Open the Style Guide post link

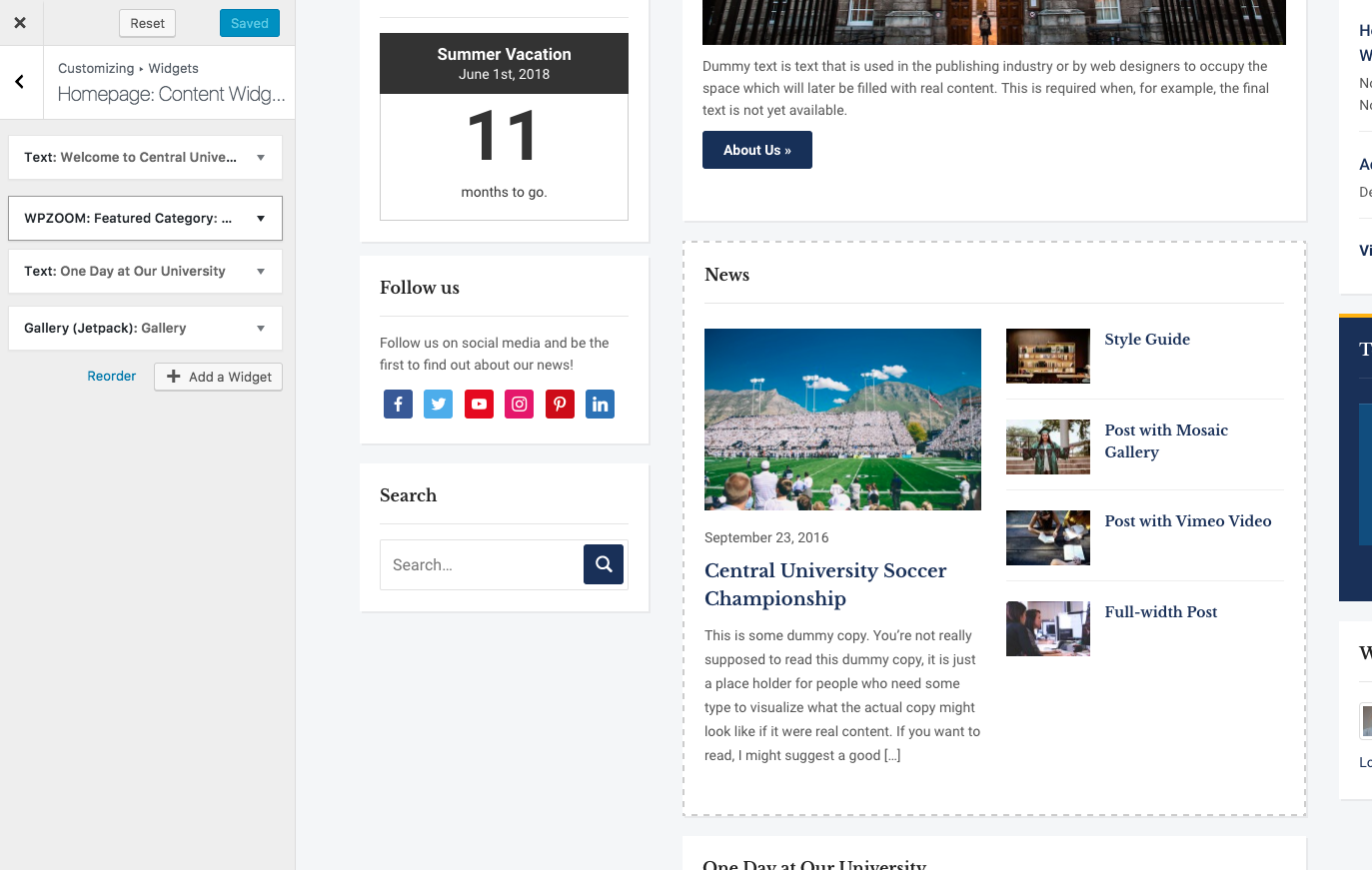pyautogui.click(x=1146, y=340)
